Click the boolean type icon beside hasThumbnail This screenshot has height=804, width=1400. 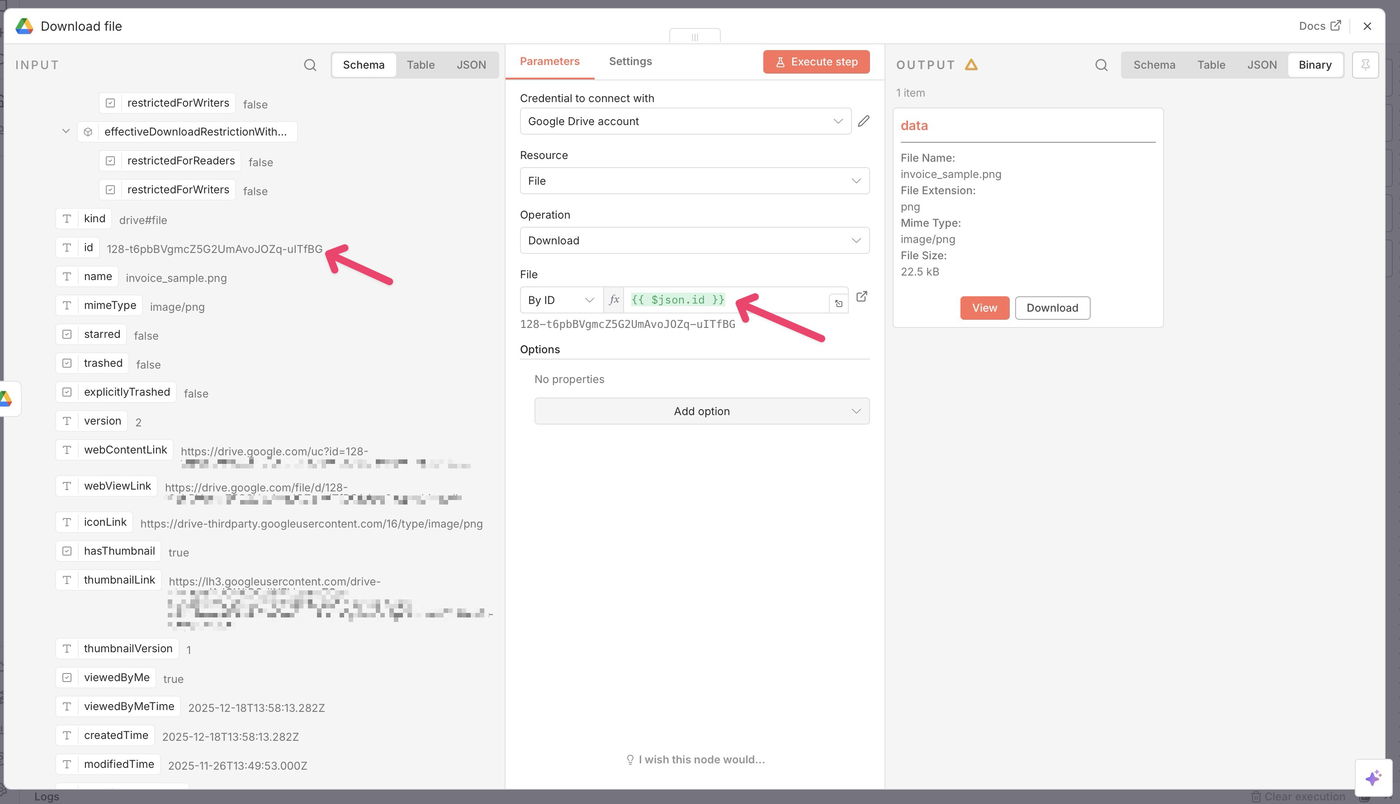tap(67, 551)
